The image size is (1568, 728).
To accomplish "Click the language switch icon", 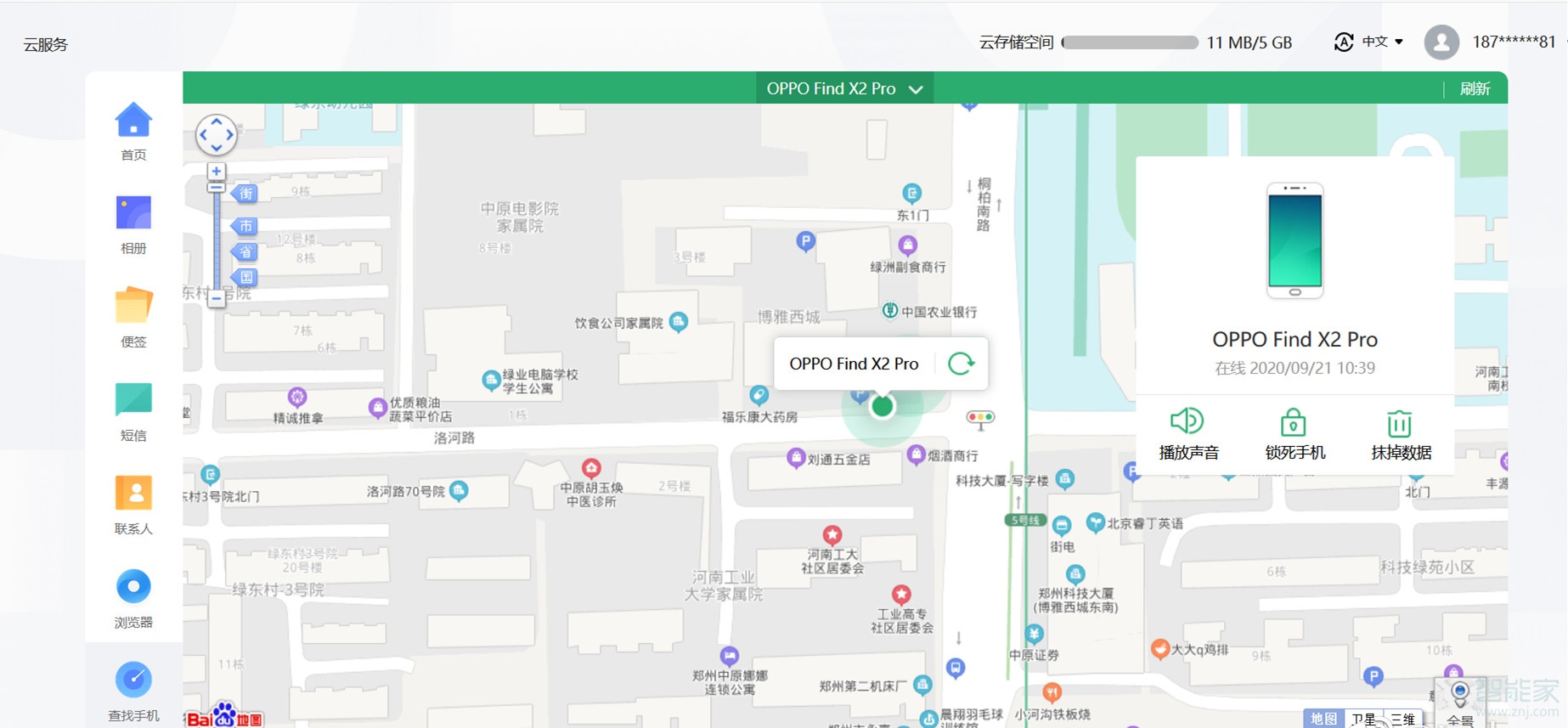I will coord(1344,42).
